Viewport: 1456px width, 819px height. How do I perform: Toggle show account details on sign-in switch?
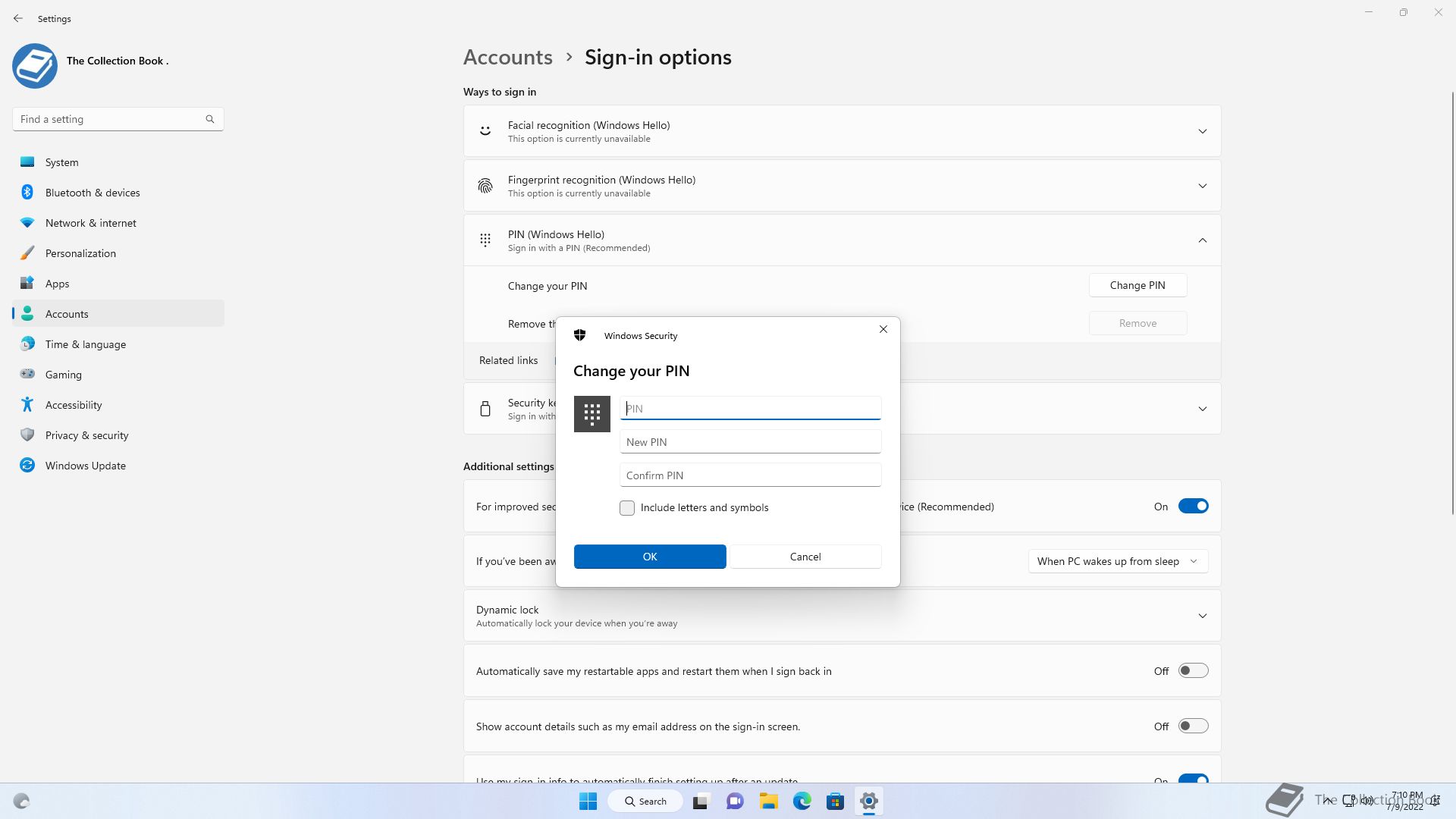click(1193, 726)
